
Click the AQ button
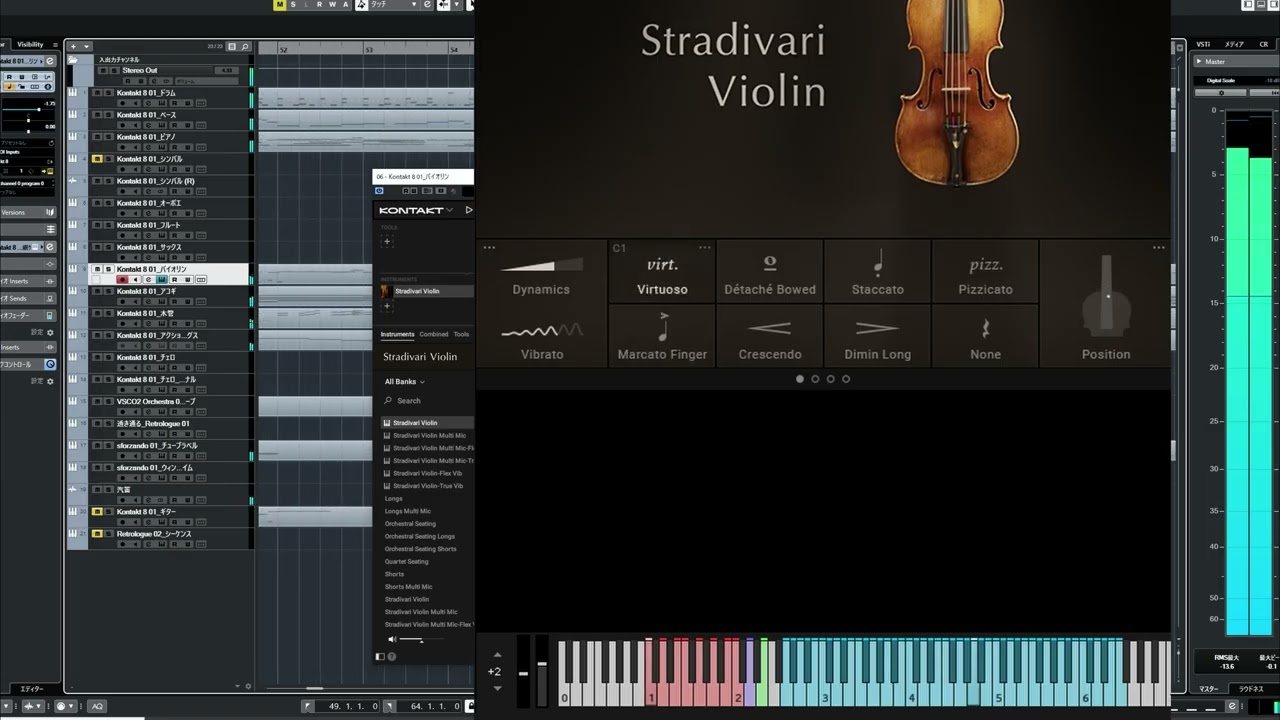tap(97, 706)
